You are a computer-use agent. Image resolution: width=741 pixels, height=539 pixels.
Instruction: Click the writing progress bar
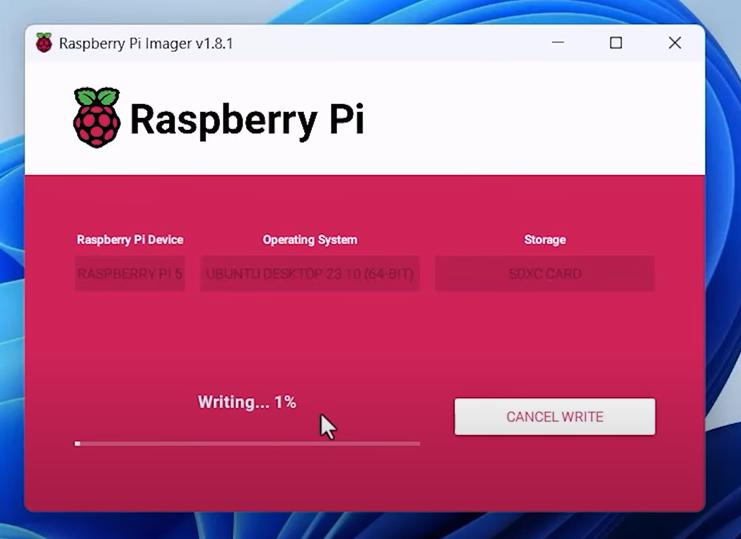(247, 444)
